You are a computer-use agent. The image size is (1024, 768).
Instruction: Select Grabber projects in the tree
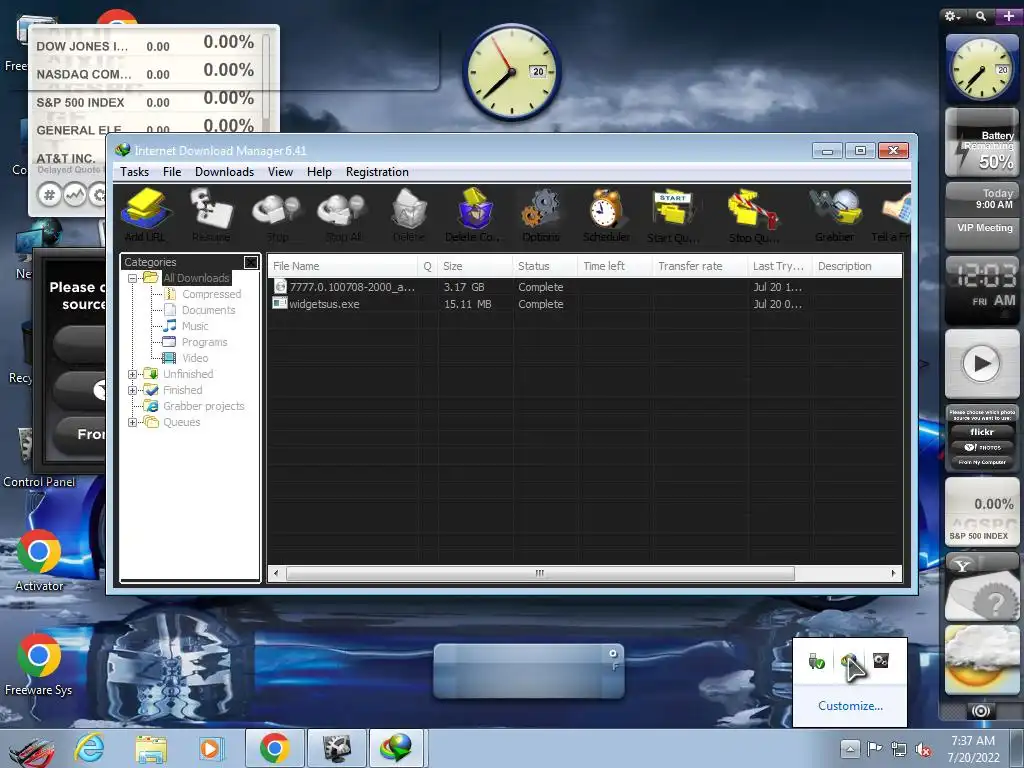203,406
